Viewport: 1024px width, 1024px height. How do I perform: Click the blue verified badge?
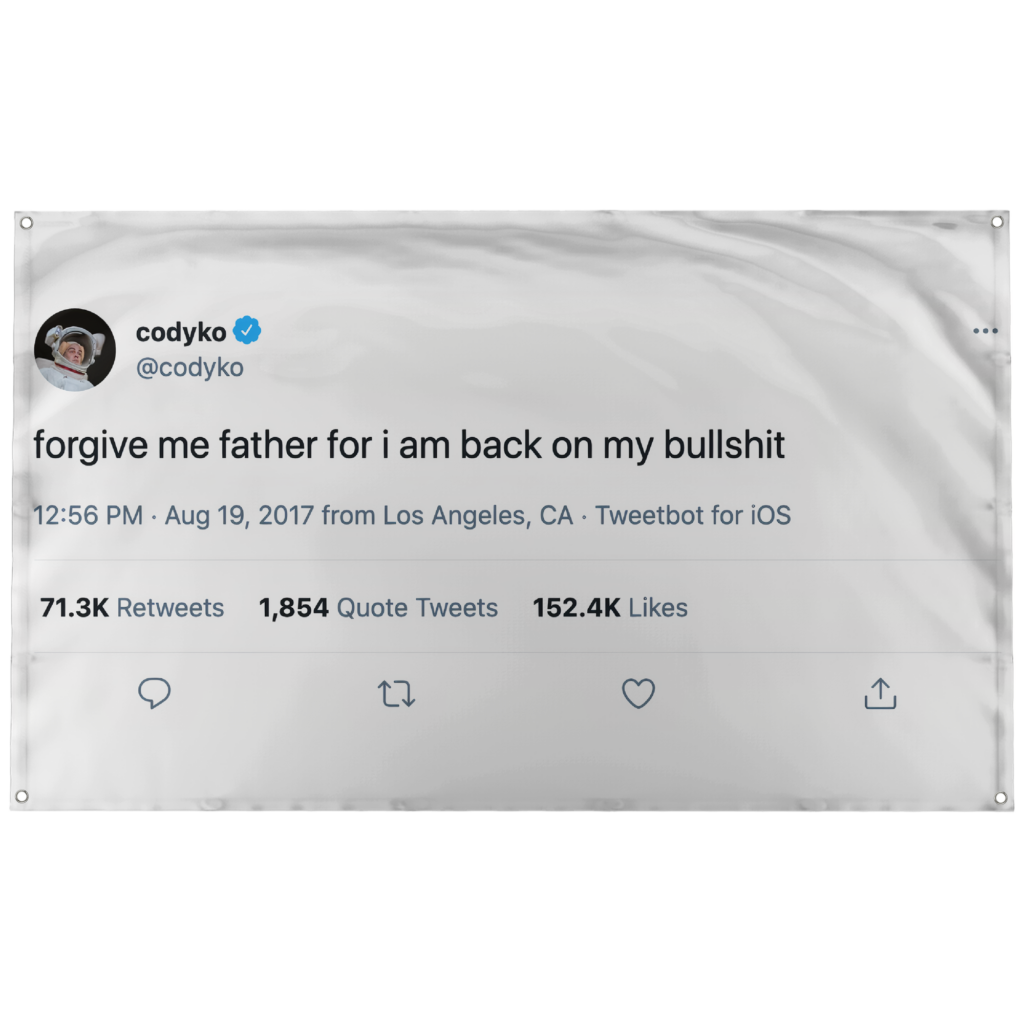click(247, 330)
